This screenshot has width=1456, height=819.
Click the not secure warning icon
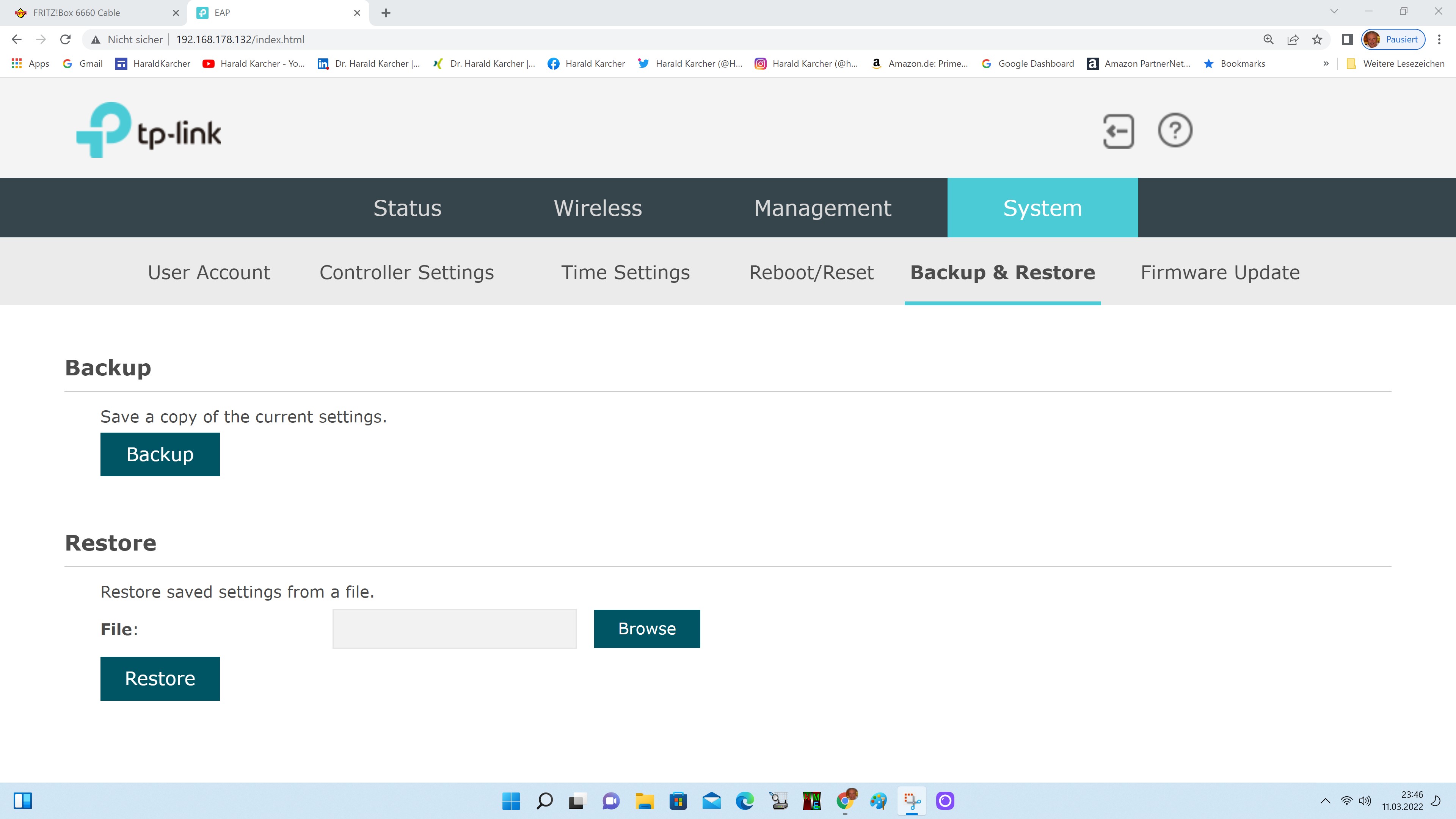[x=96, y=39]
